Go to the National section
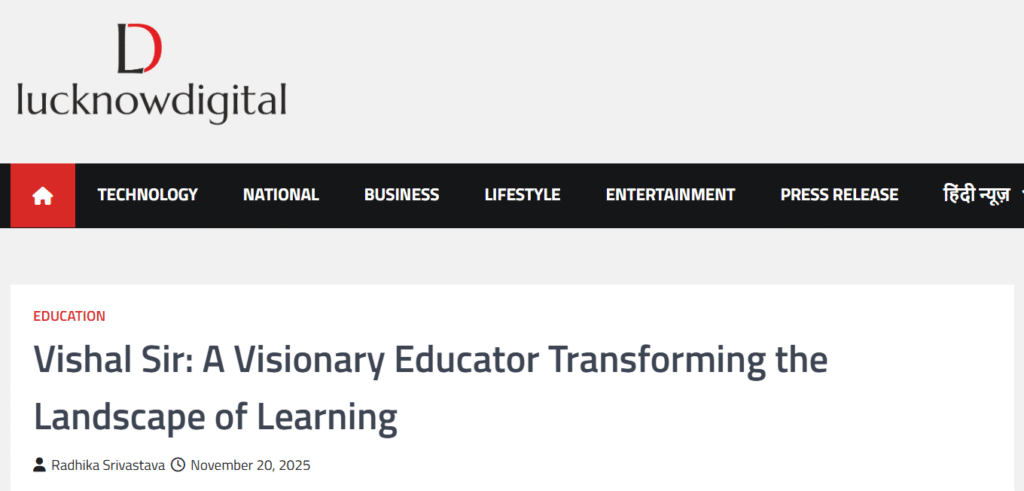Screen dimensions: 1024x491 pyautogui.click(x=281, y=195)
